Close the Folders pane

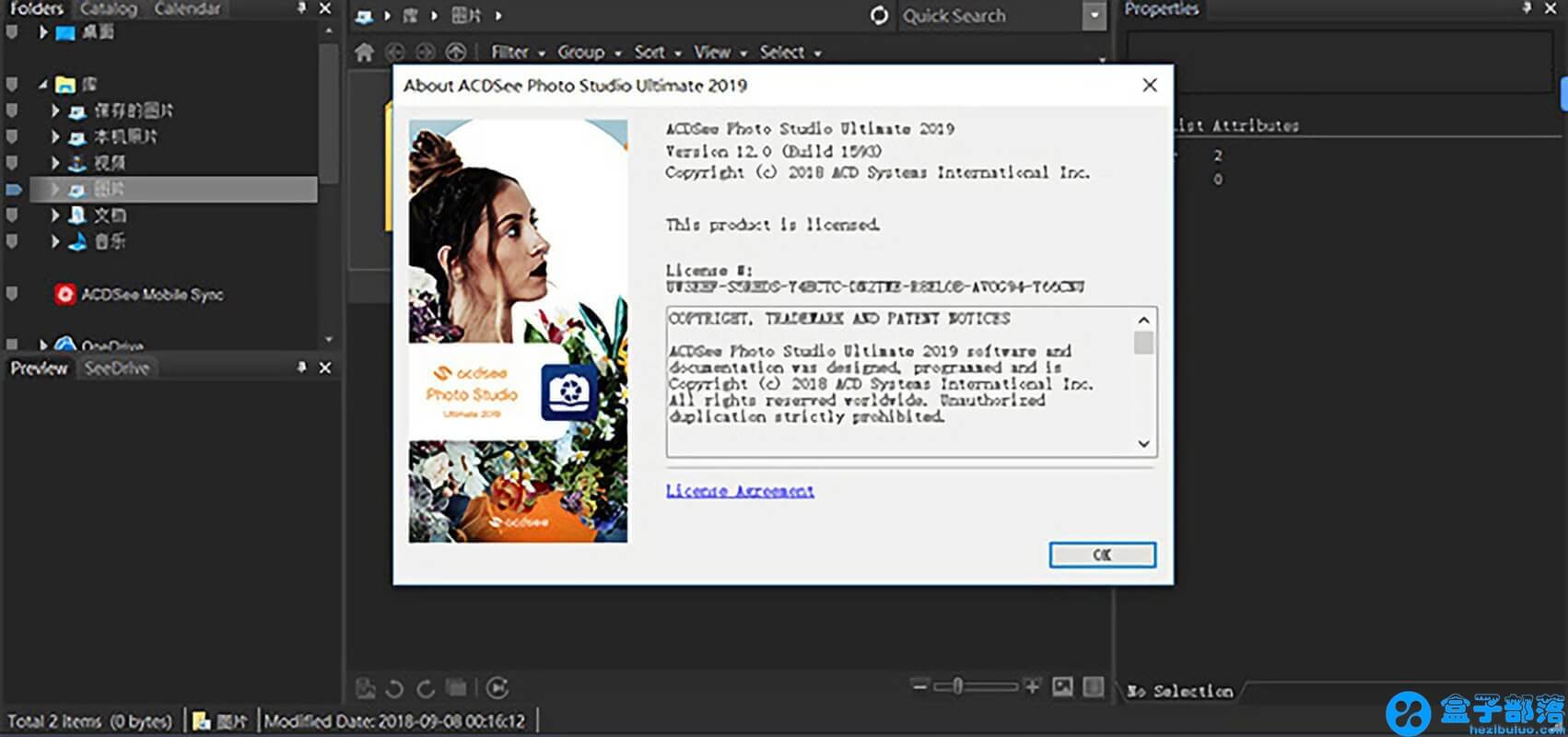(325, 8)
